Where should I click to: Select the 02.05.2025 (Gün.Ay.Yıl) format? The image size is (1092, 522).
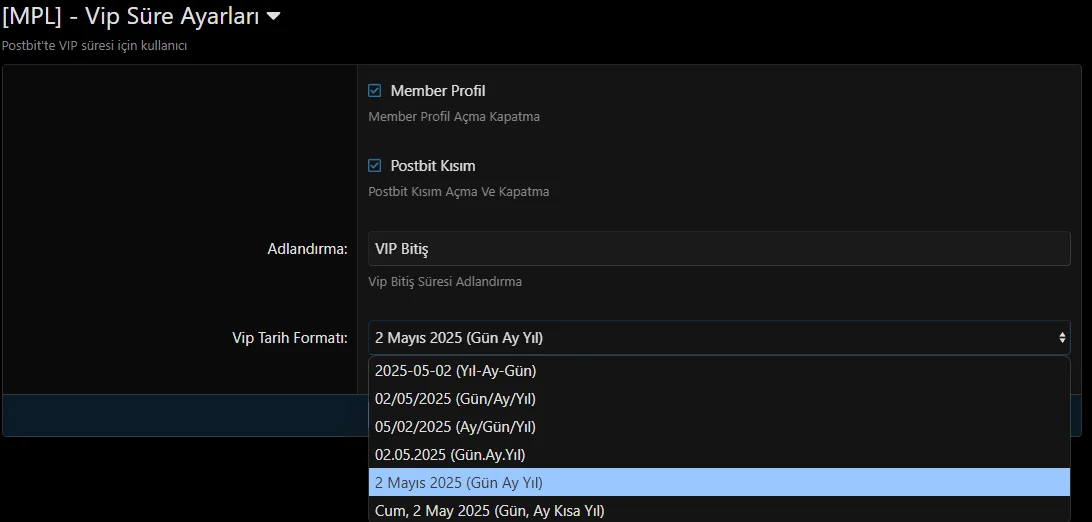(450, 455)
